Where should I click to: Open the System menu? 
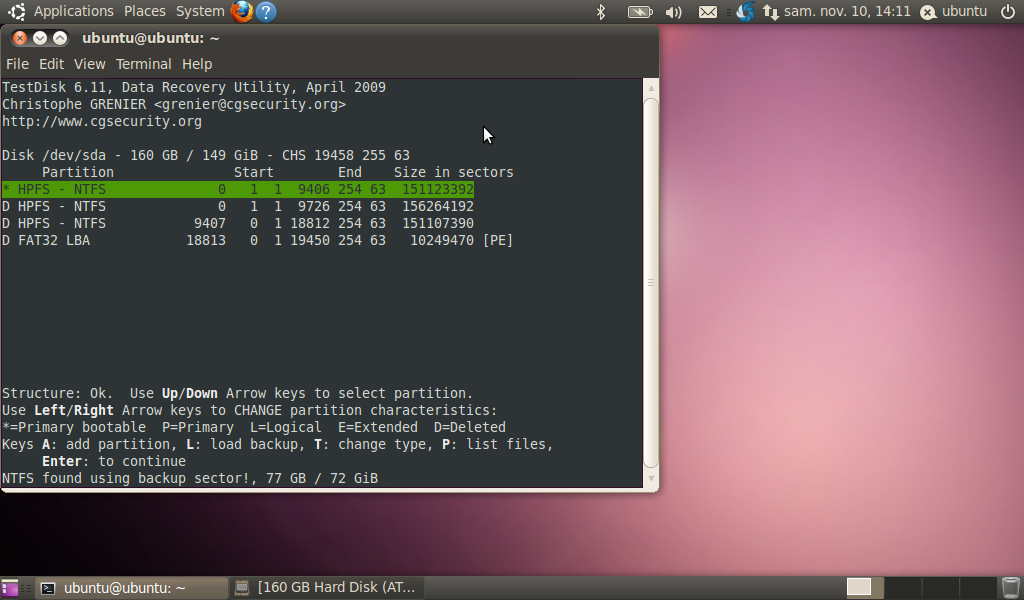coord(200,11)
